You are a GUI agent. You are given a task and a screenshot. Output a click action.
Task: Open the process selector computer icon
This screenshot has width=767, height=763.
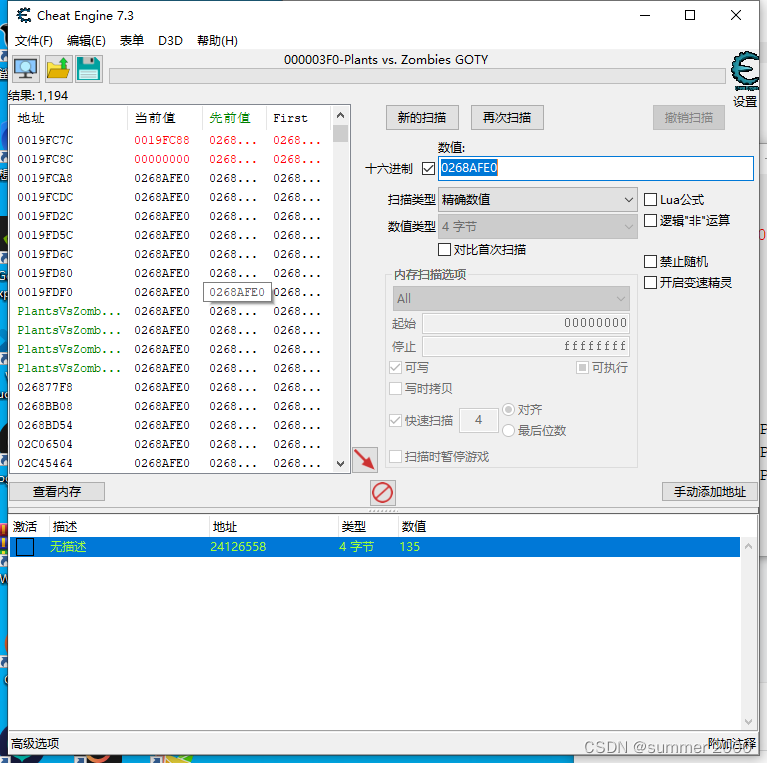[25, 68]
